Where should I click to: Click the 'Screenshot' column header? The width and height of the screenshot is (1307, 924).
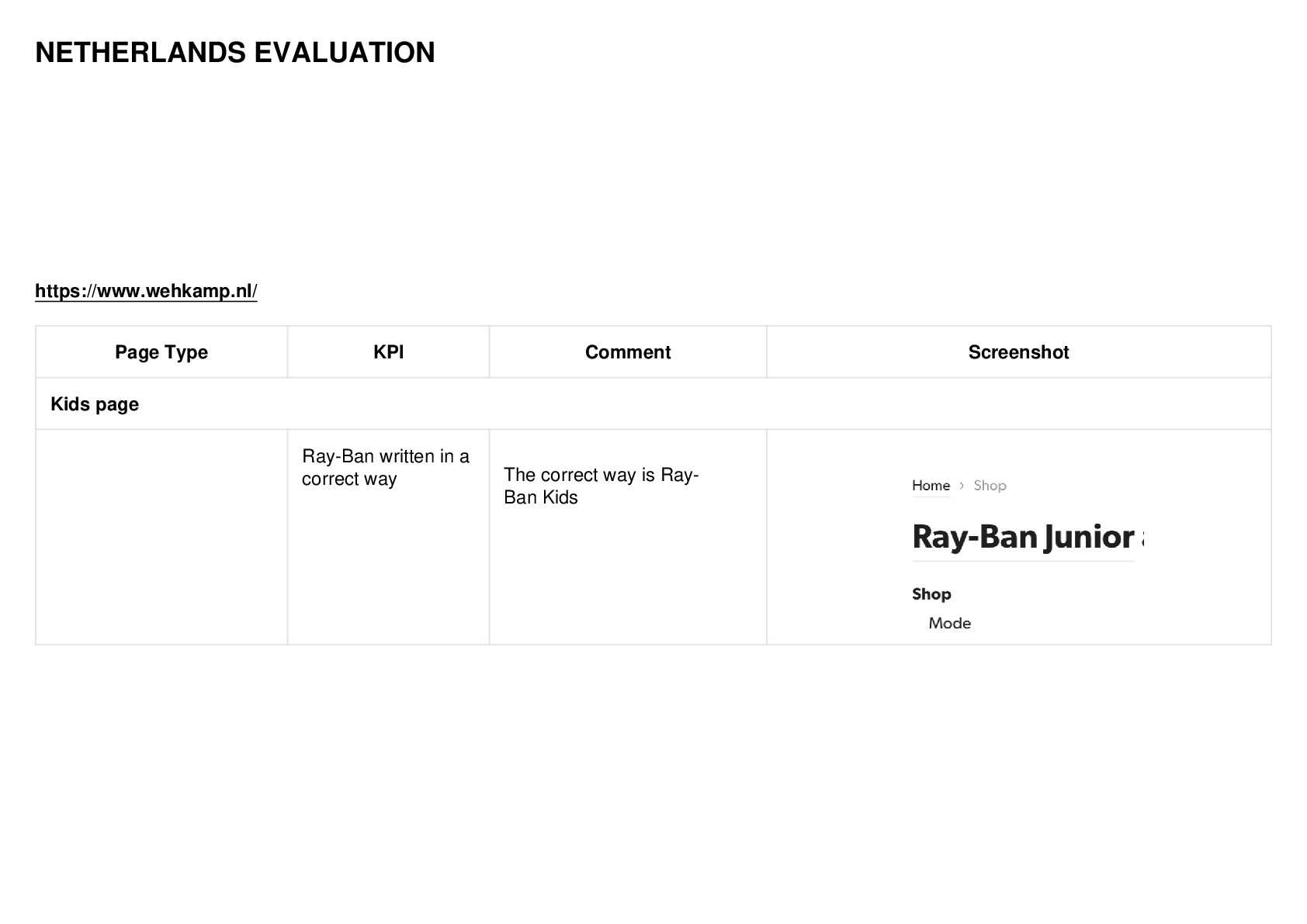point(1018,352)
